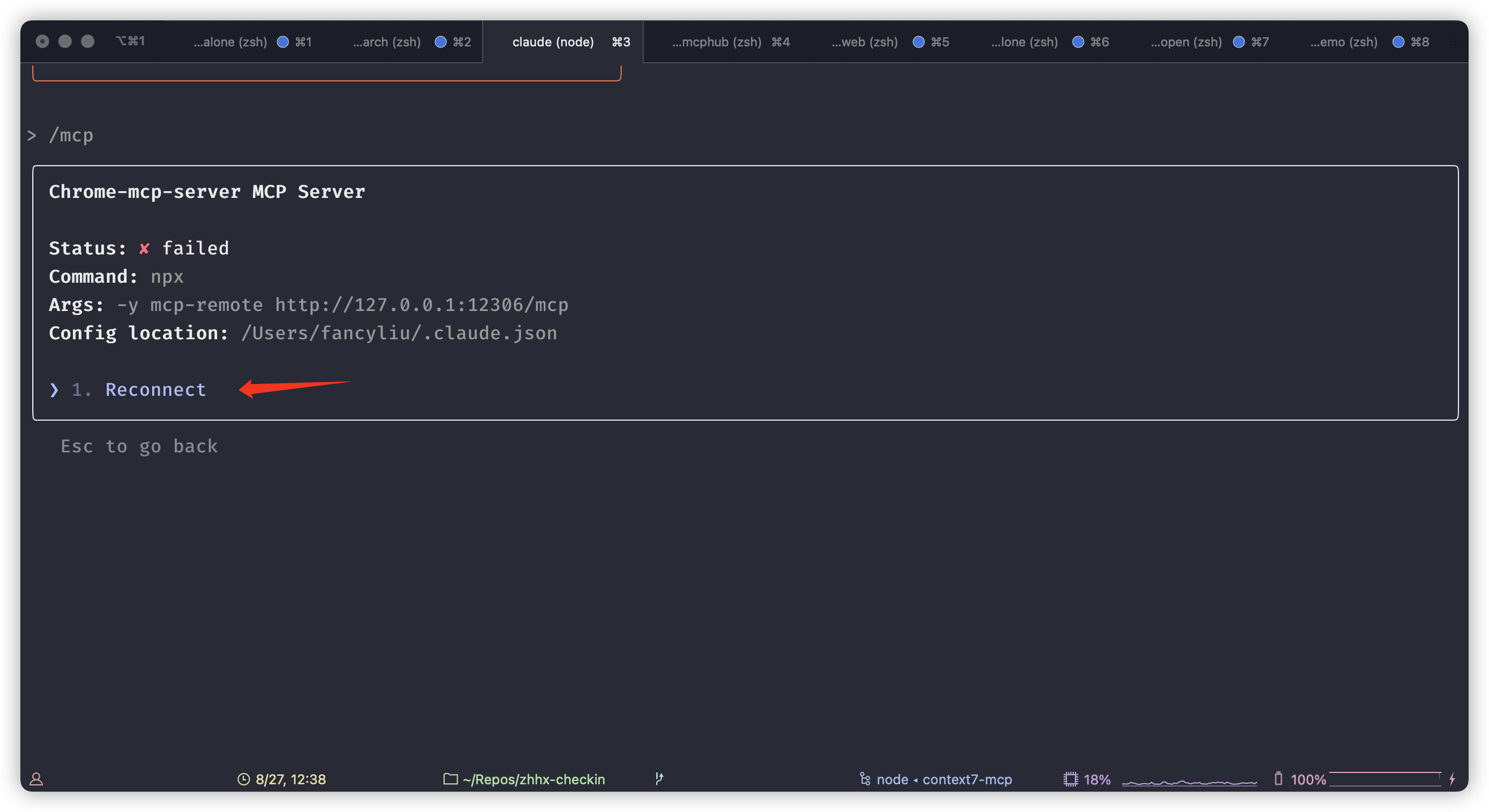Click the lightning bolt icon at the far right
The image size is (1489, 812).
pyautogui.click(x=1454, y=779)
